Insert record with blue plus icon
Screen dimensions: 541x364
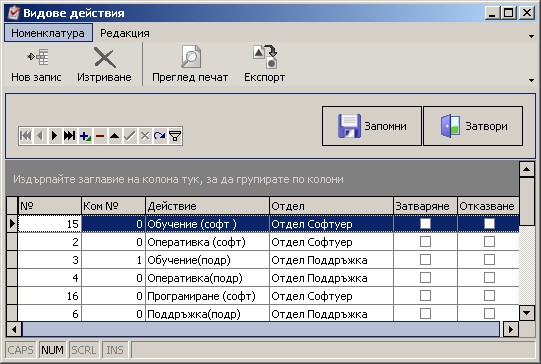click(x=85, y=136)
